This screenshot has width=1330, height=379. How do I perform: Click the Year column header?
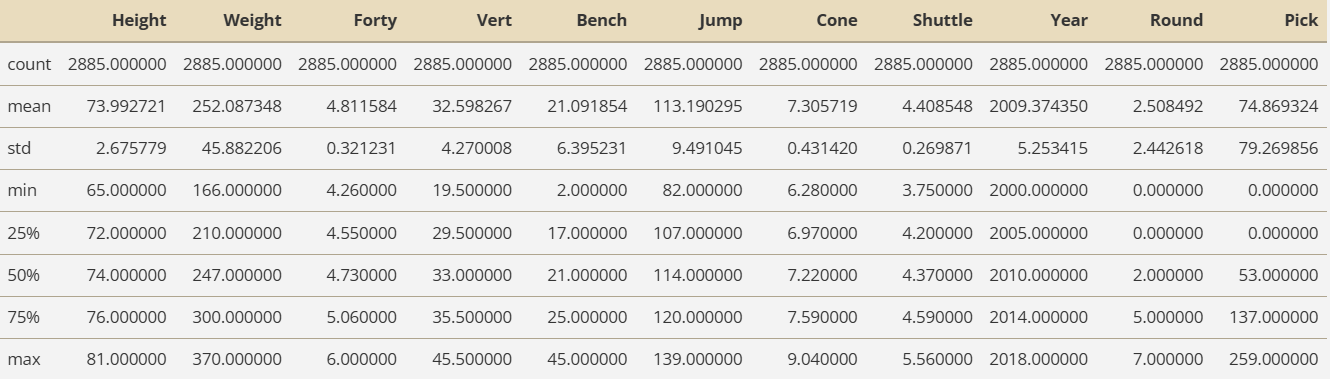pyautogui.click(x=1069, y=20)
